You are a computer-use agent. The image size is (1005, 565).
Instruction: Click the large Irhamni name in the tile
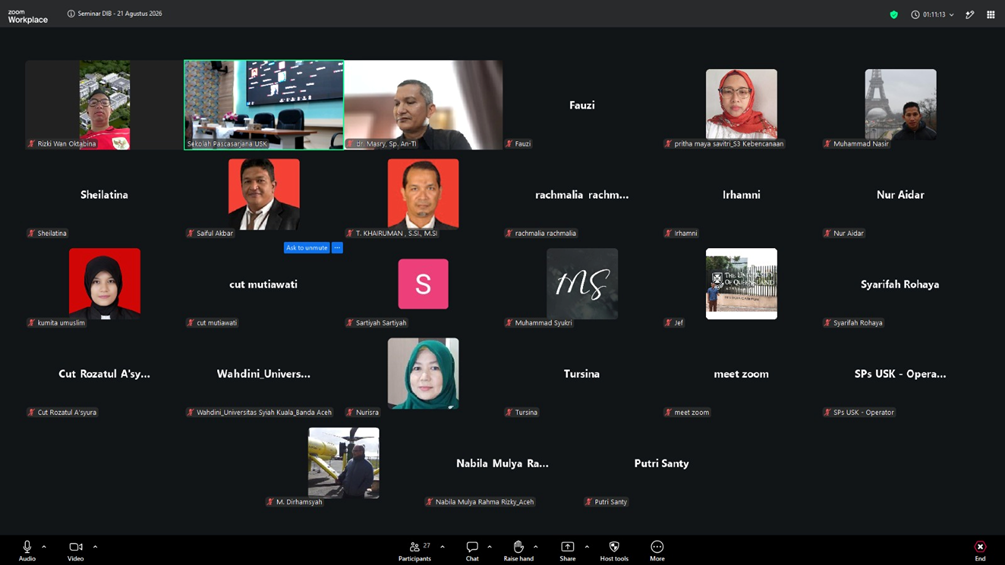point(742,195)
